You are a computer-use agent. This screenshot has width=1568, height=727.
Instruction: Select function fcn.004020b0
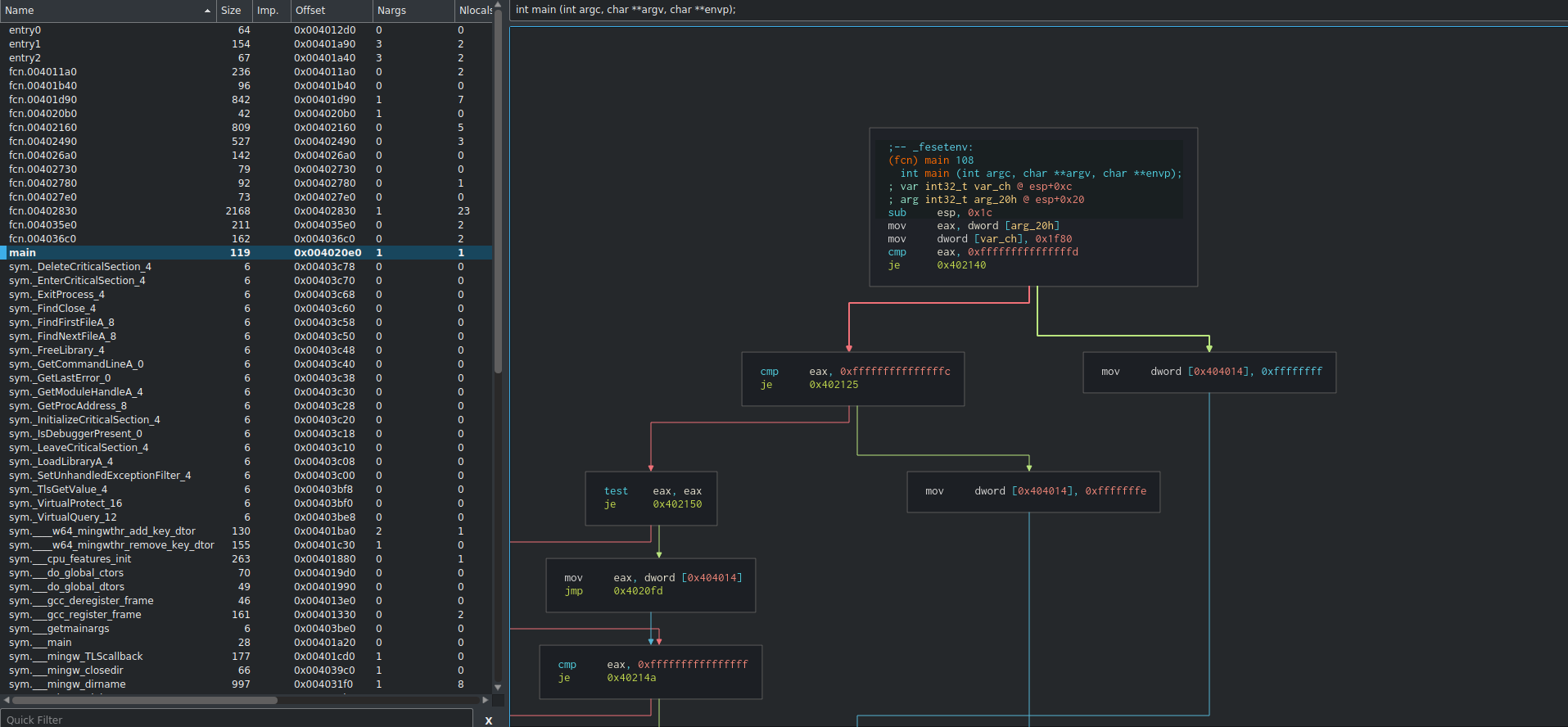pos(246,114)
